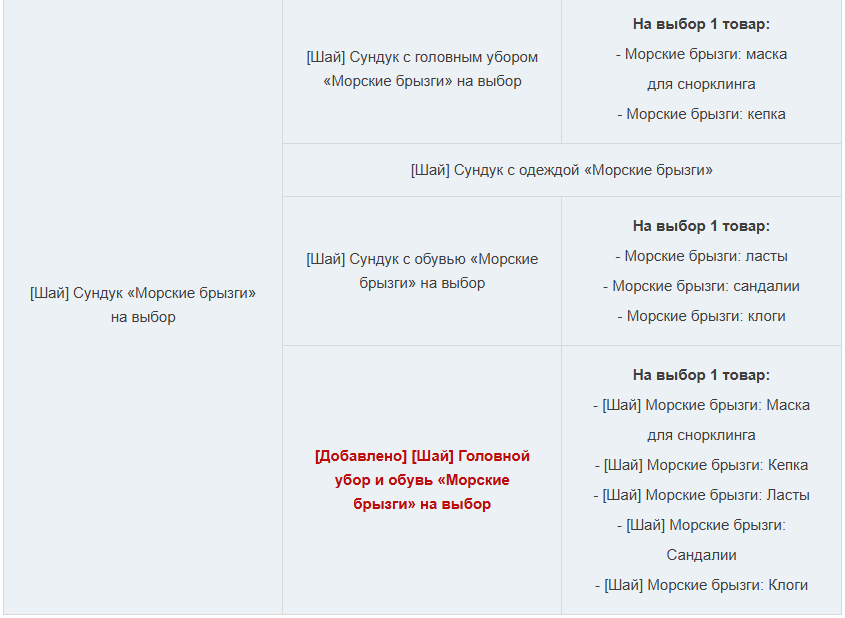
Task: Click the для снорклинга line in last cell
Action: (x=701, y=435)
